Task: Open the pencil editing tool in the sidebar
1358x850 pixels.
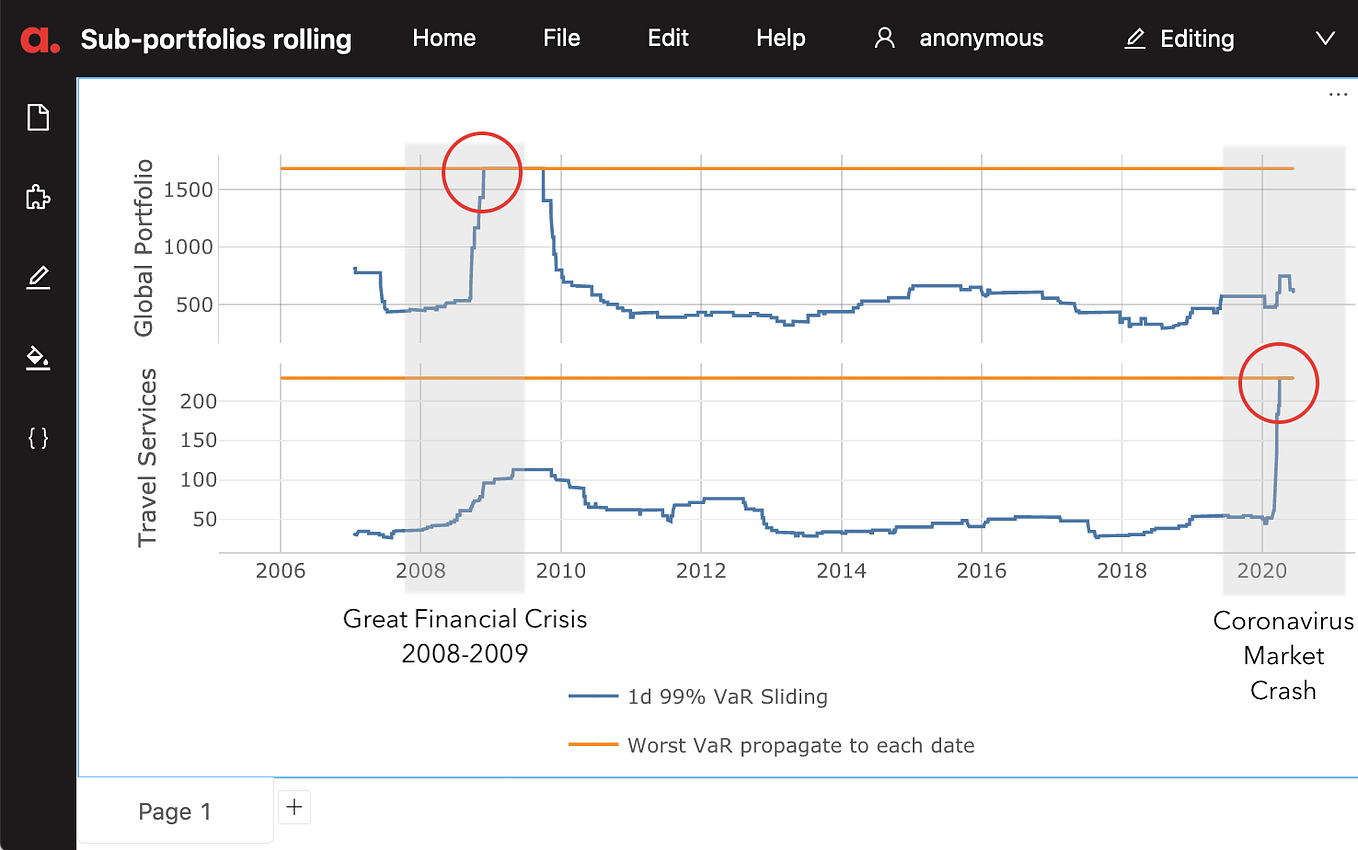Action: [37, 277]
